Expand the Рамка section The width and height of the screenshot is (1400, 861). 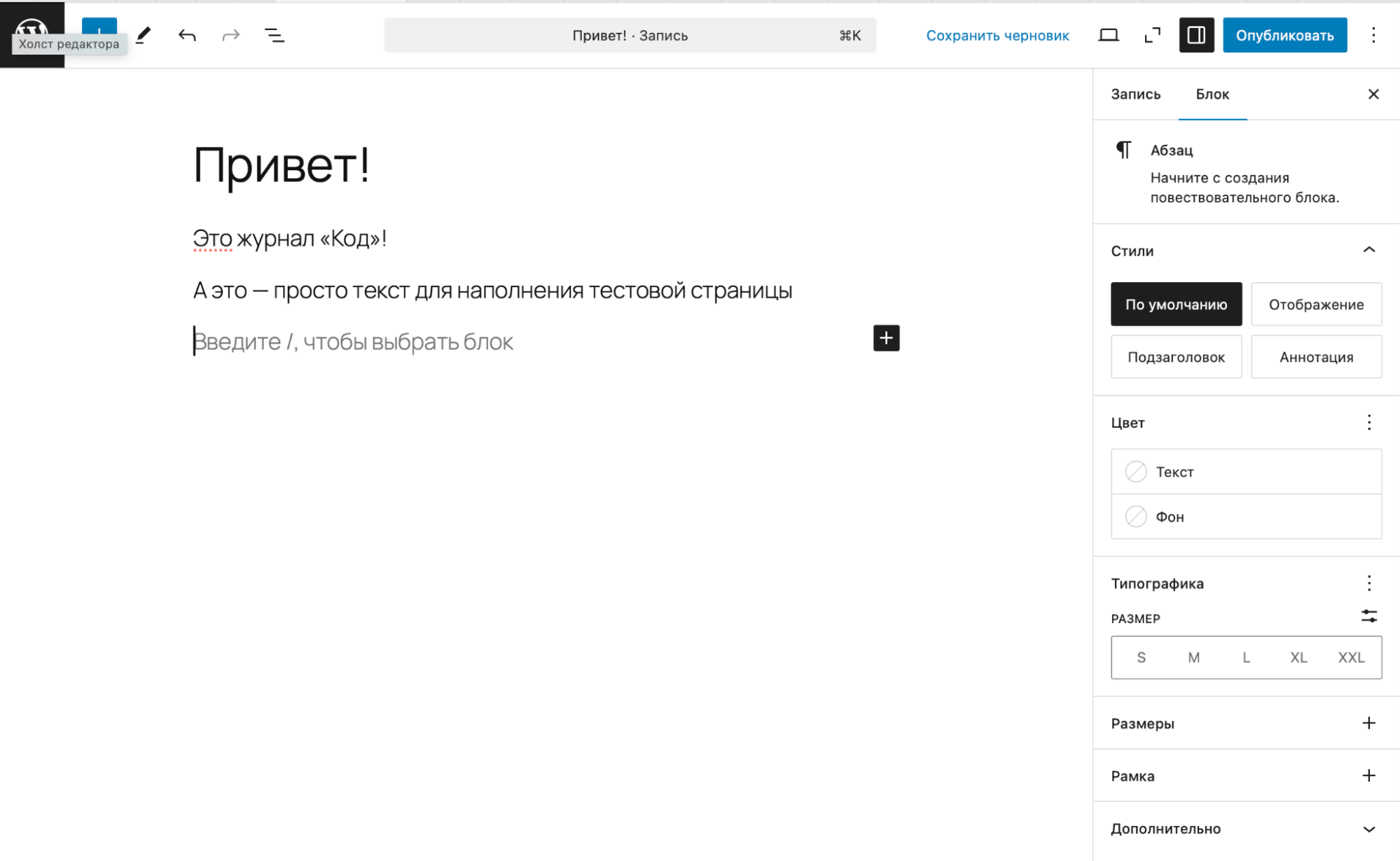(x=1369, y=775)
